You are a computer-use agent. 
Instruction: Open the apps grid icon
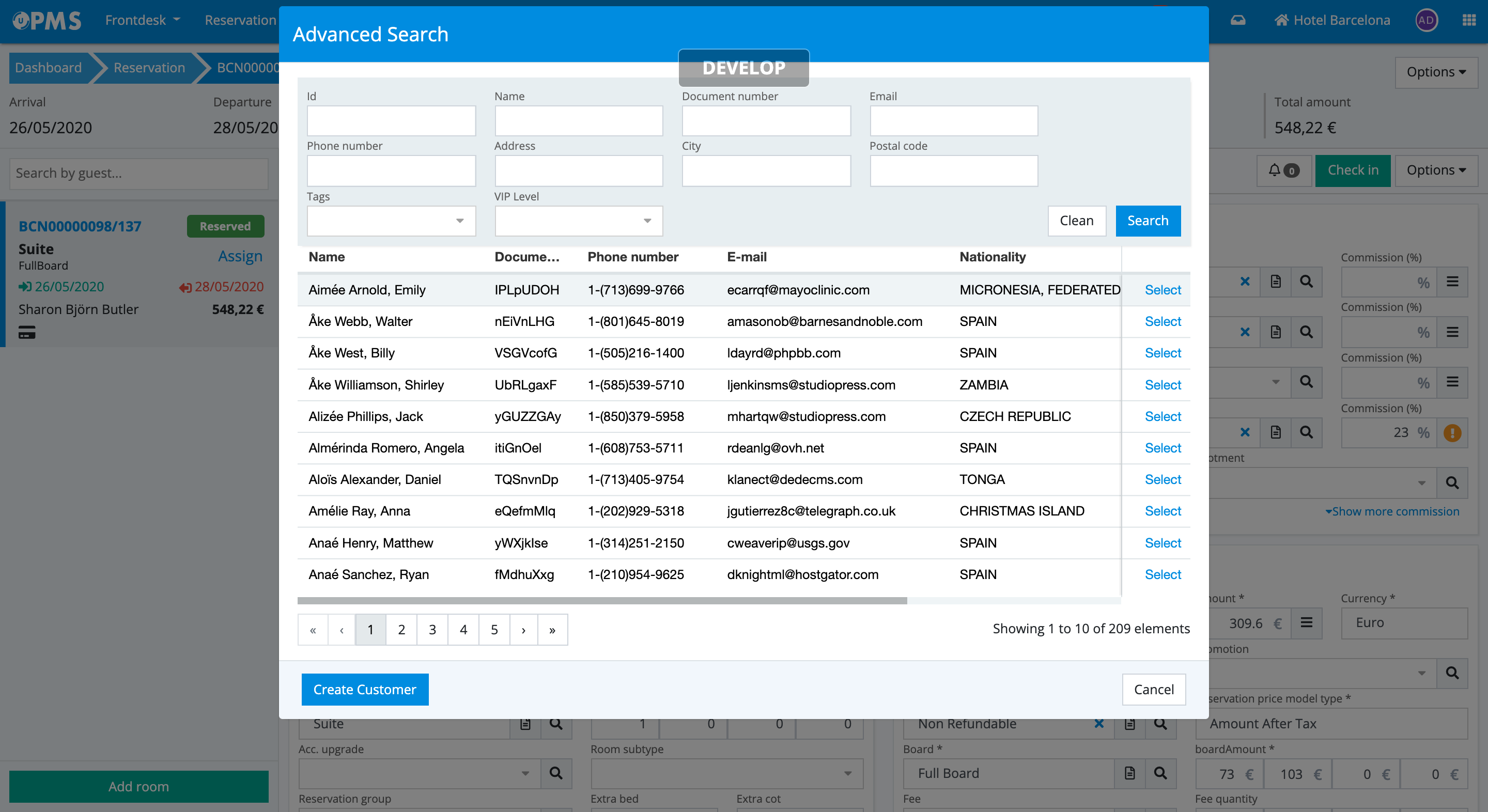tap(1469, 20)
